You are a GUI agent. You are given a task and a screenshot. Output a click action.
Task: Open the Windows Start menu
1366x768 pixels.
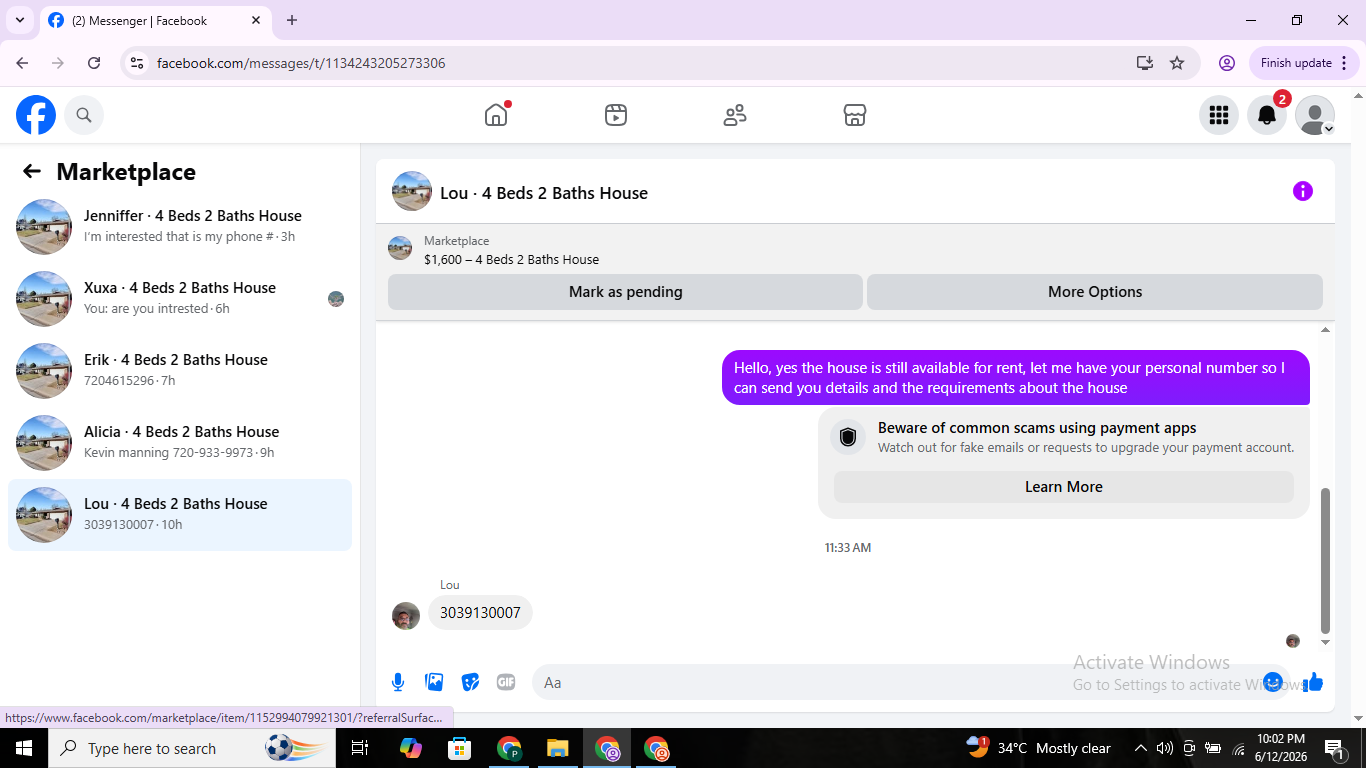(x=24, y=748)
